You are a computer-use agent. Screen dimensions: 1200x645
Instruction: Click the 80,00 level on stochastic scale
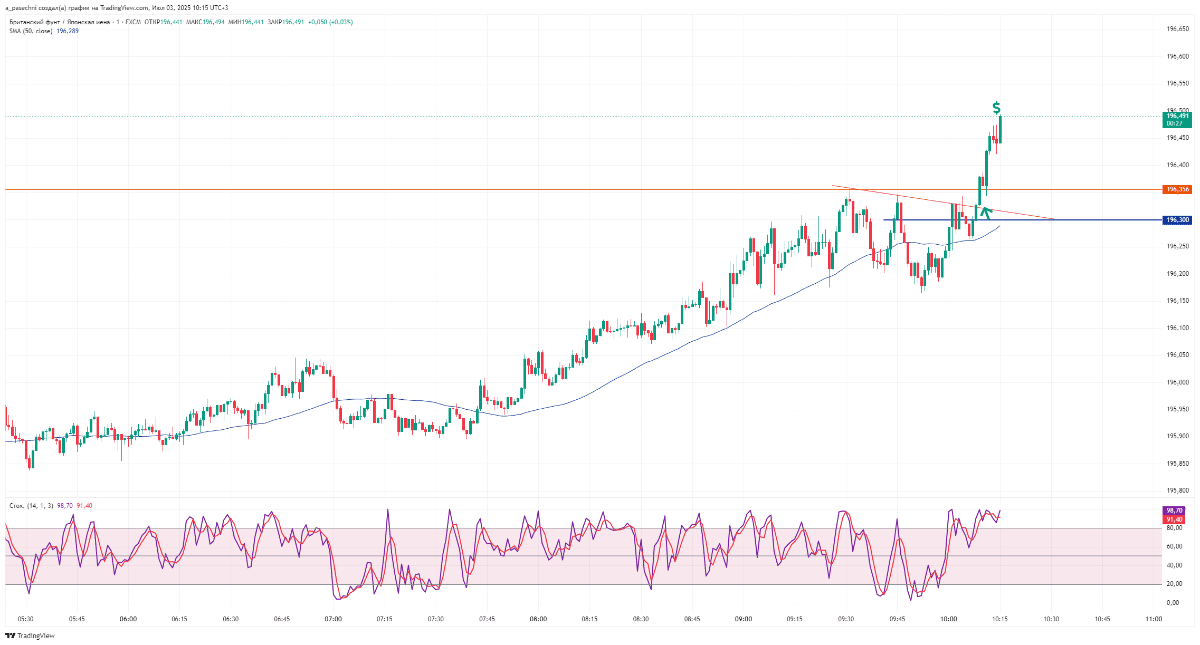(x=1174, y=528)
